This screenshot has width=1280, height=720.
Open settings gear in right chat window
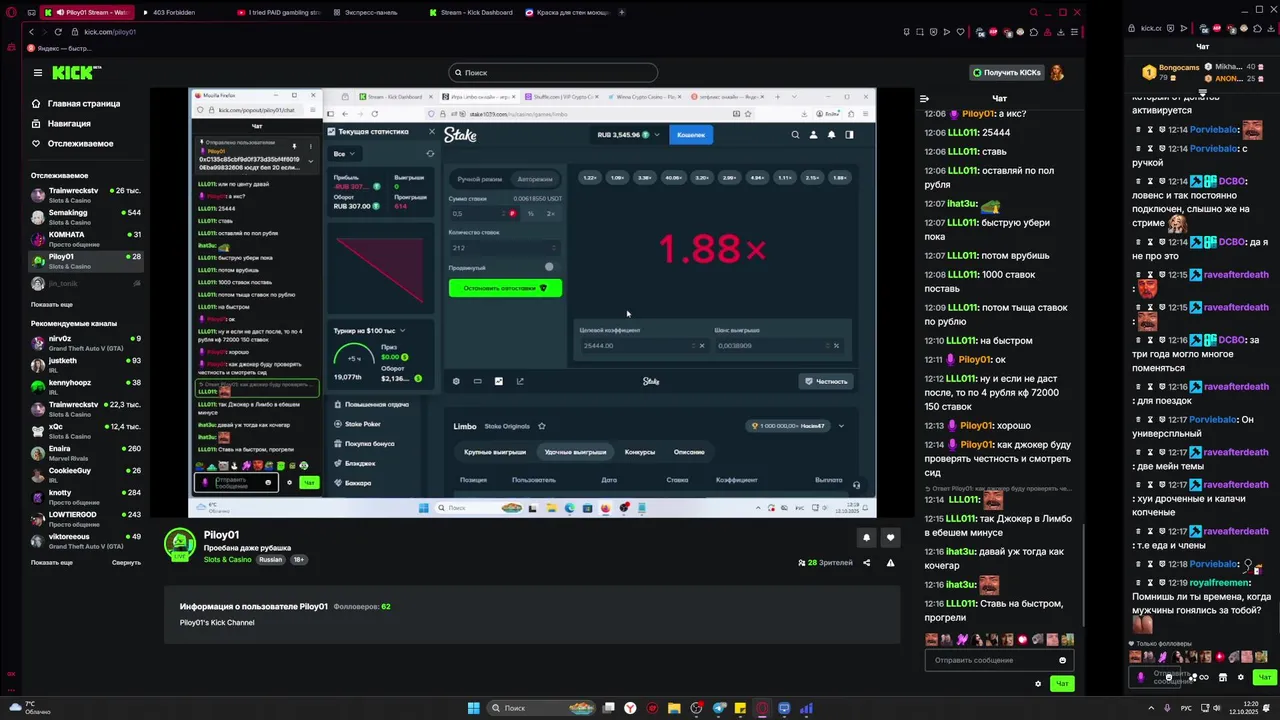(x=1241, y=677)
